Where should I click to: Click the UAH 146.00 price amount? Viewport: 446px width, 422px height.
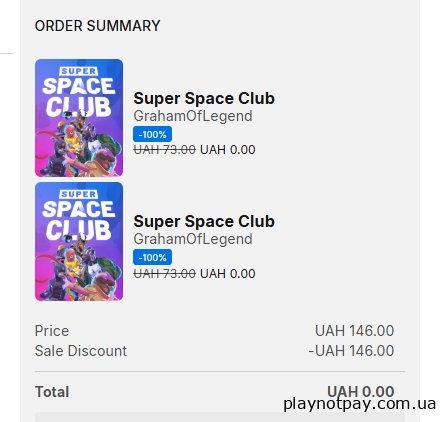tap(355, 331)
